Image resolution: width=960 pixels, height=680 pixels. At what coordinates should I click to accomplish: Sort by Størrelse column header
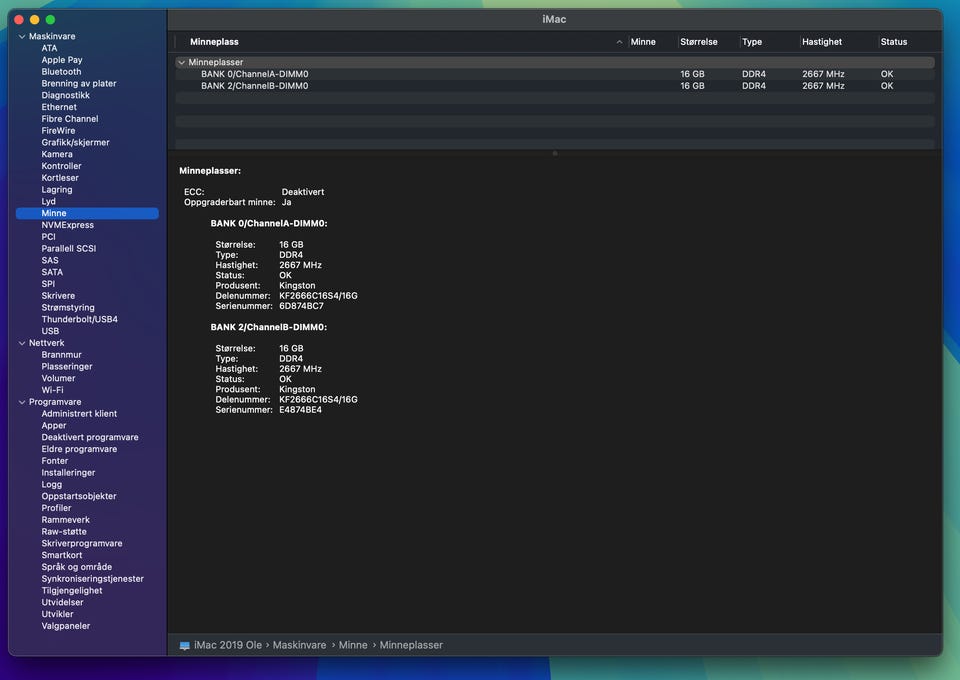click(x=699, y=42)
